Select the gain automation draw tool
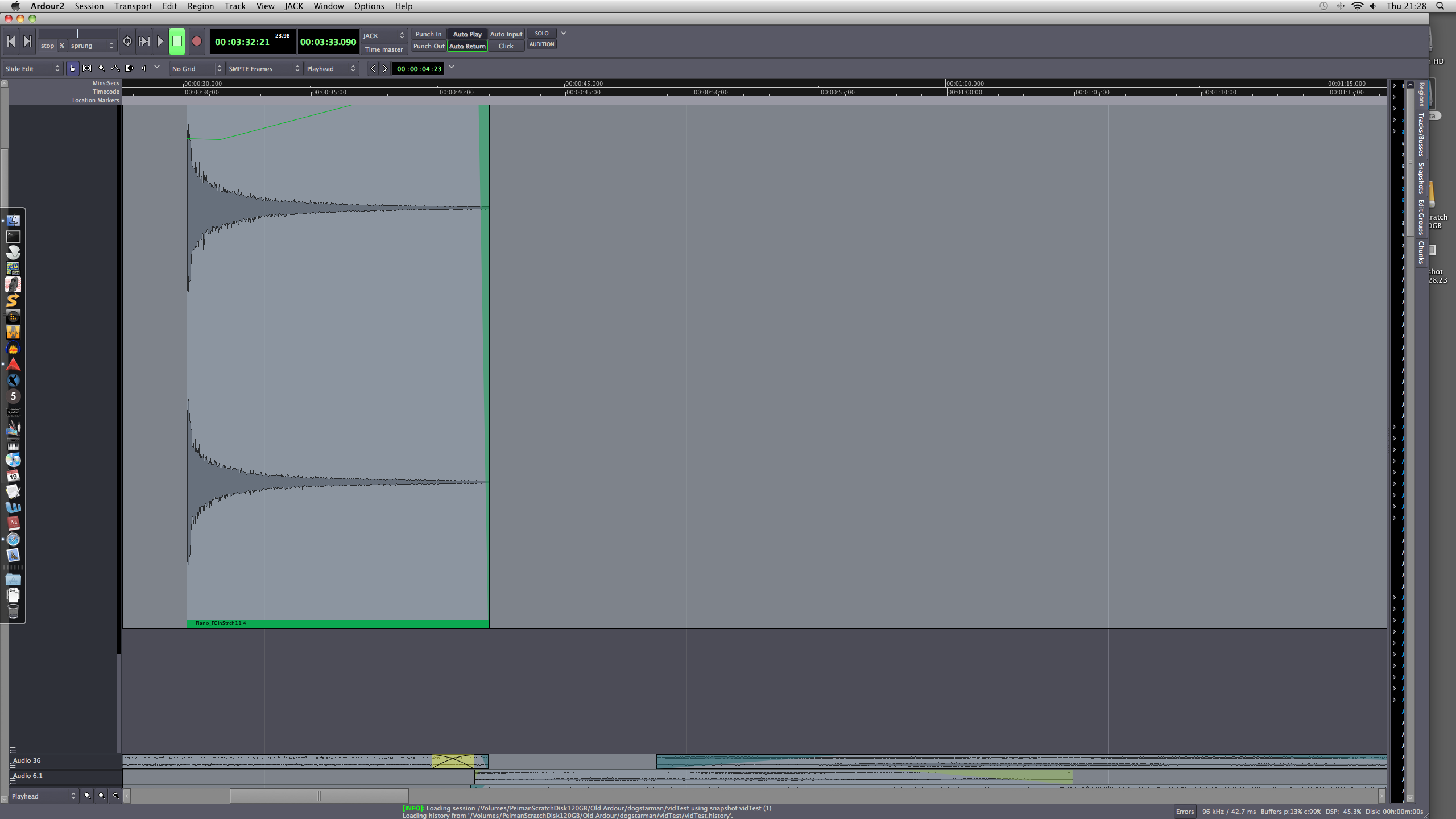 point(115,68)
